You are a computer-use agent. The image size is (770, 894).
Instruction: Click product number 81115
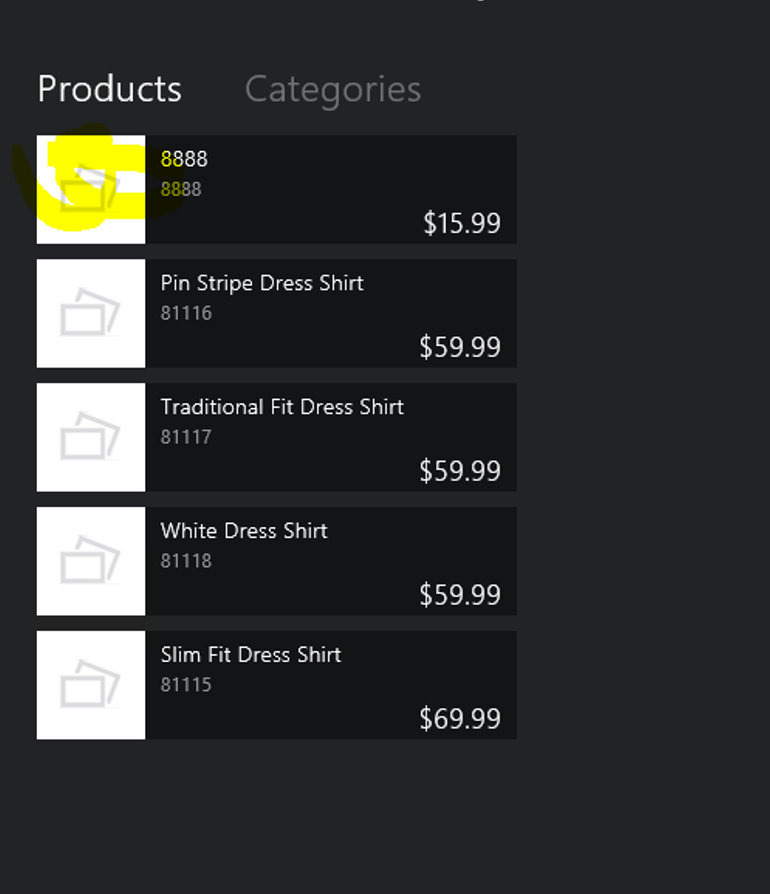click(x=186, y=685)
